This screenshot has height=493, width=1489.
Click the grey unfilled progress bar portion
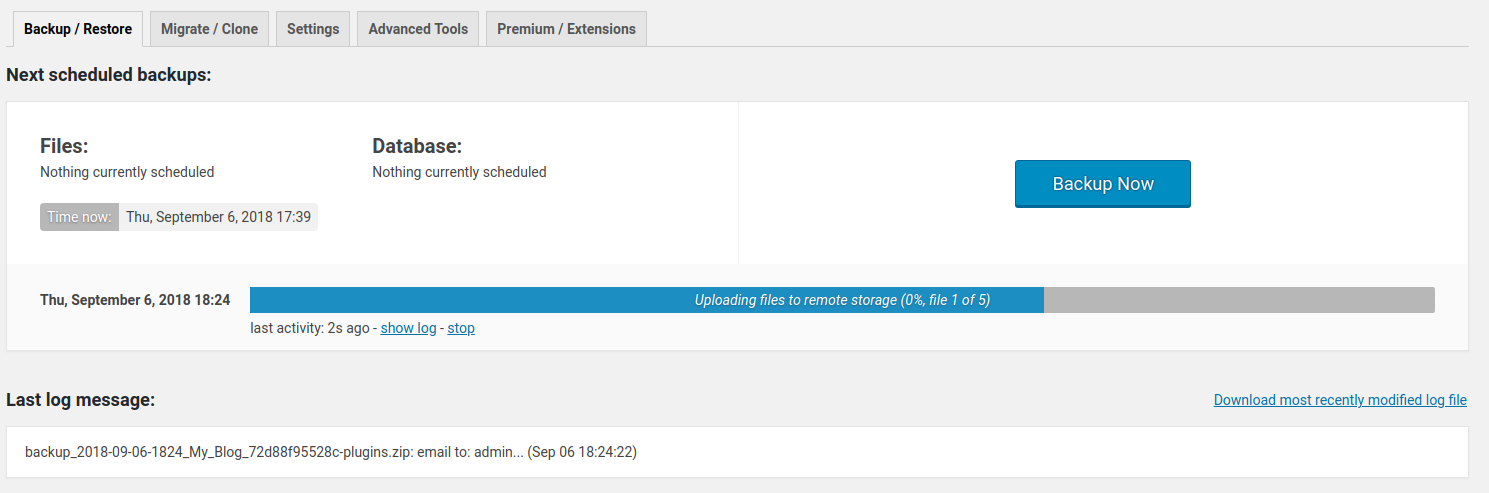(x=1238, y=300)
